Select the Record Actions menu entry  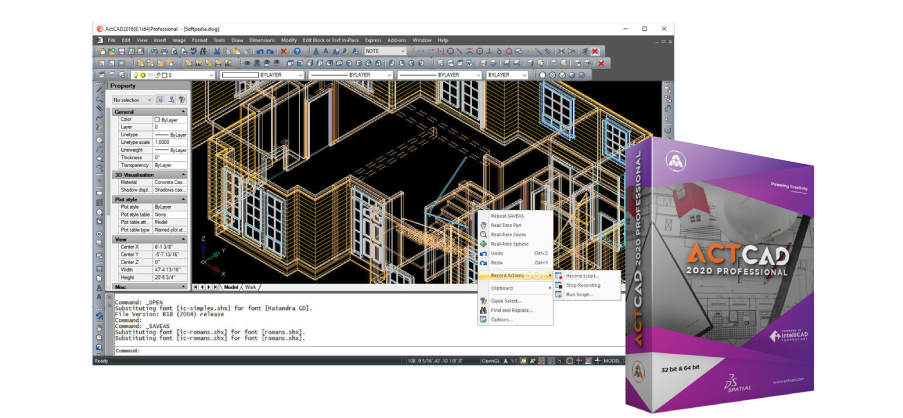coord(515,276)
